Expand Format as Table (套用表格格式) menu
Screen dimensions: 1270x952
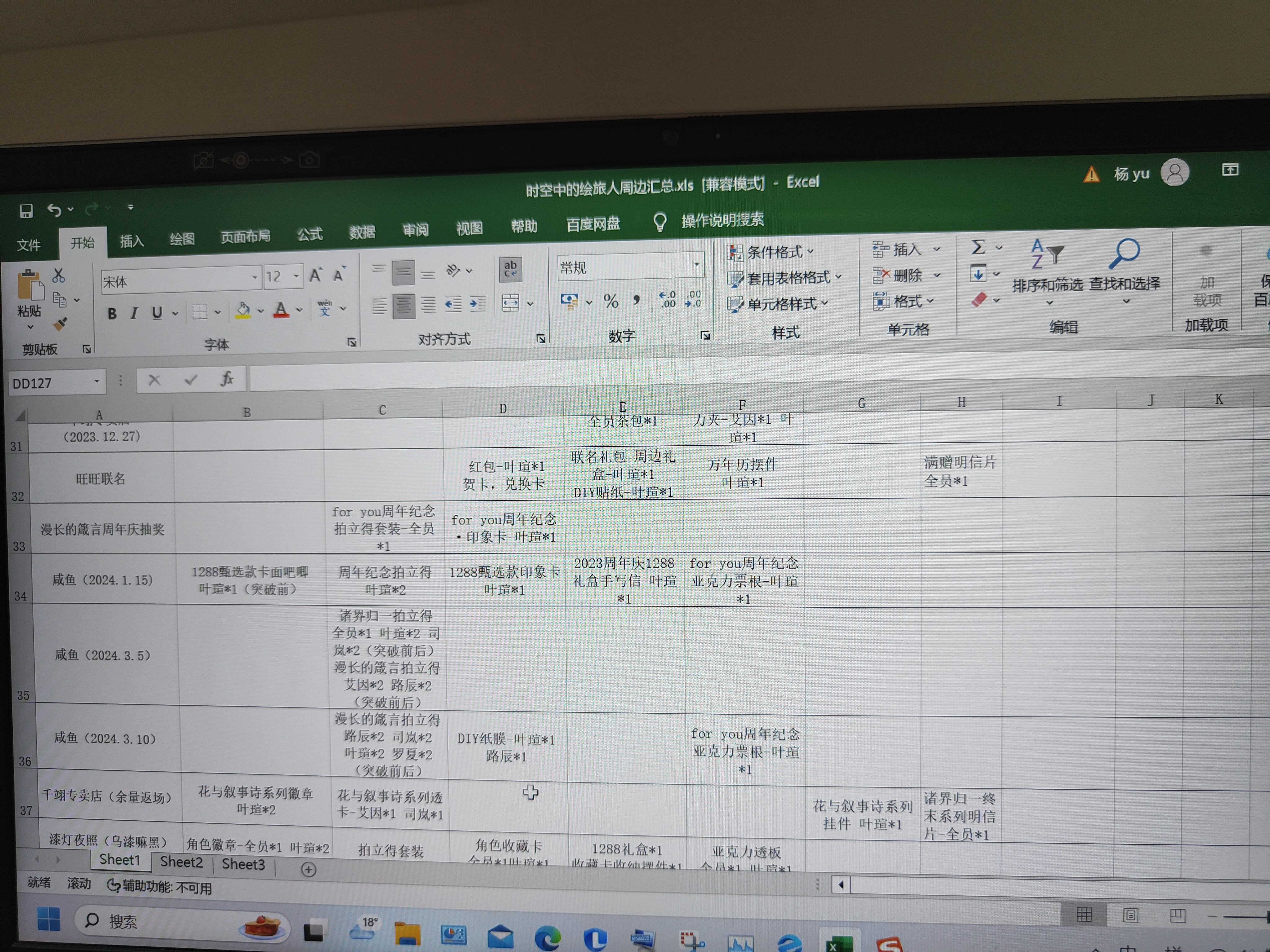click(x=784, y=278)
